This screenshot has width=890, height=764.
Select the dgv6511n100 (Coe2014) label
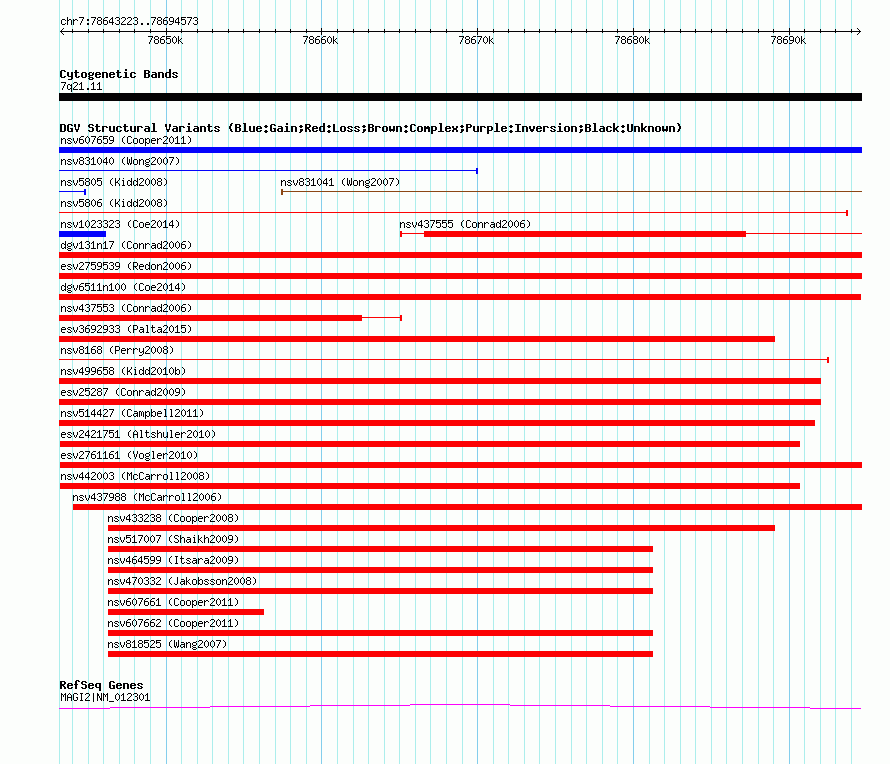click(x=123, y=287)
